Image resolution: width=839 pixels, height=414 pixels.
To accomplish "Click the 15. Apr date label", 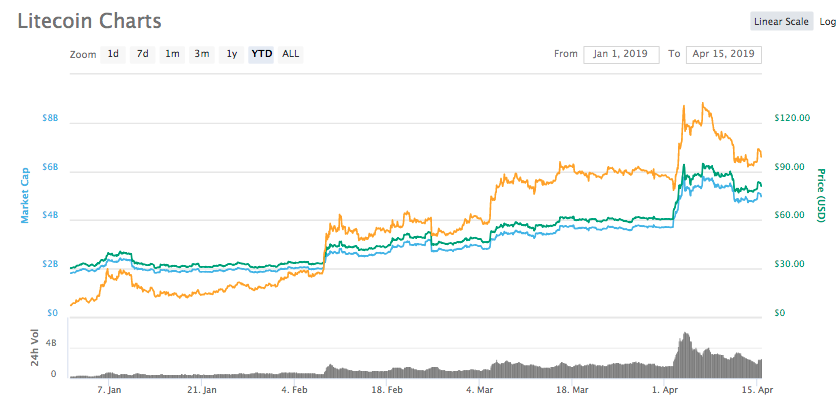I will point(756,389).
